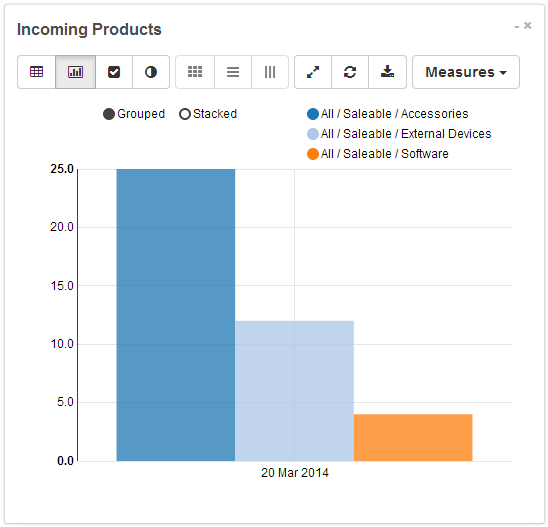Reload data with refresh icon

click(350, 72)
